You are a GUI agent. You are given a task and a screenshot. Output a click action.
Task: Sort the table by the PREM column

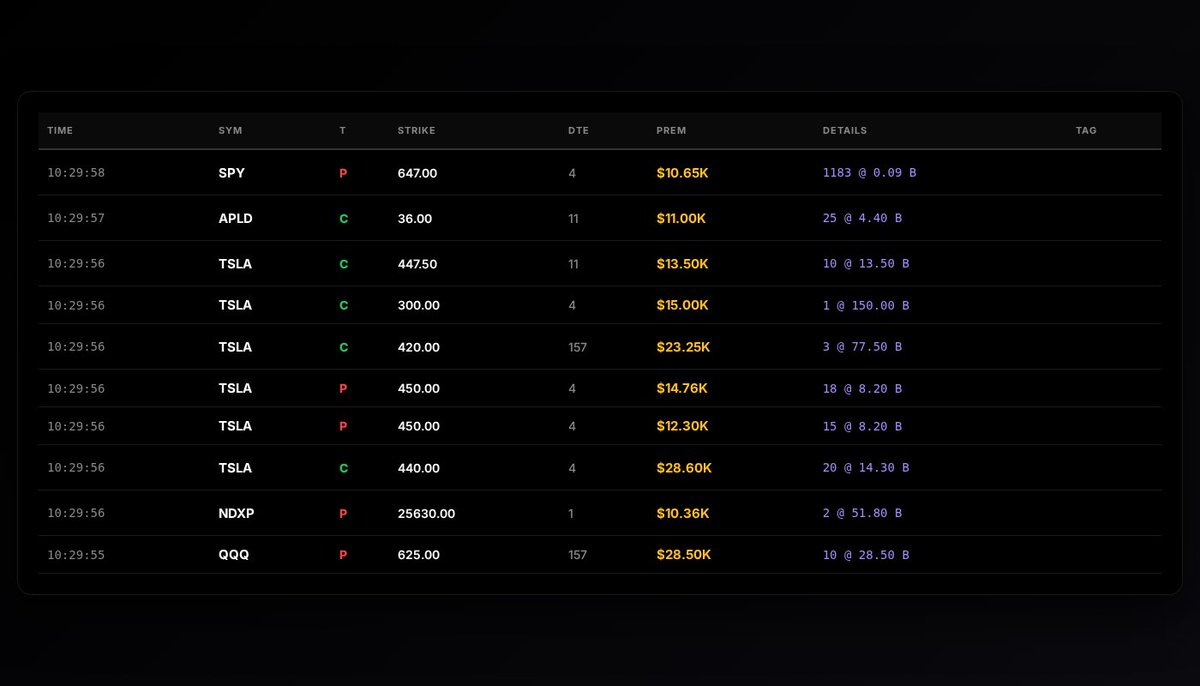[671, 130]
